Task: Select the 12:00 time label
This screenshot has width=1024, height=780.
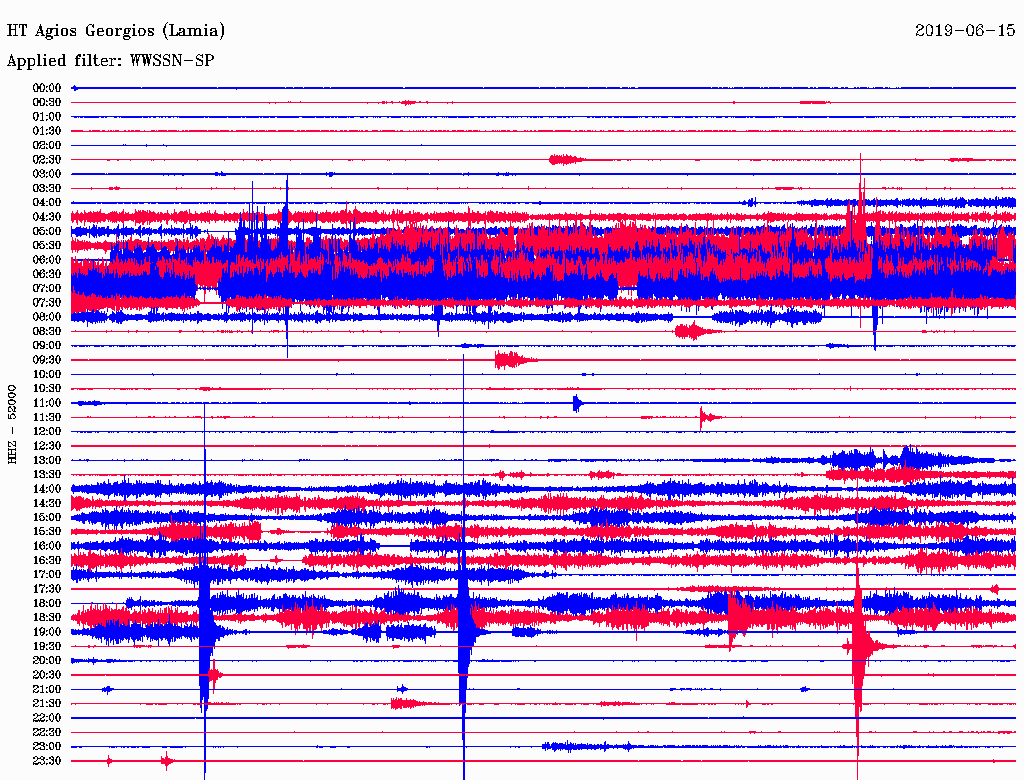Action: coord(47,432)
